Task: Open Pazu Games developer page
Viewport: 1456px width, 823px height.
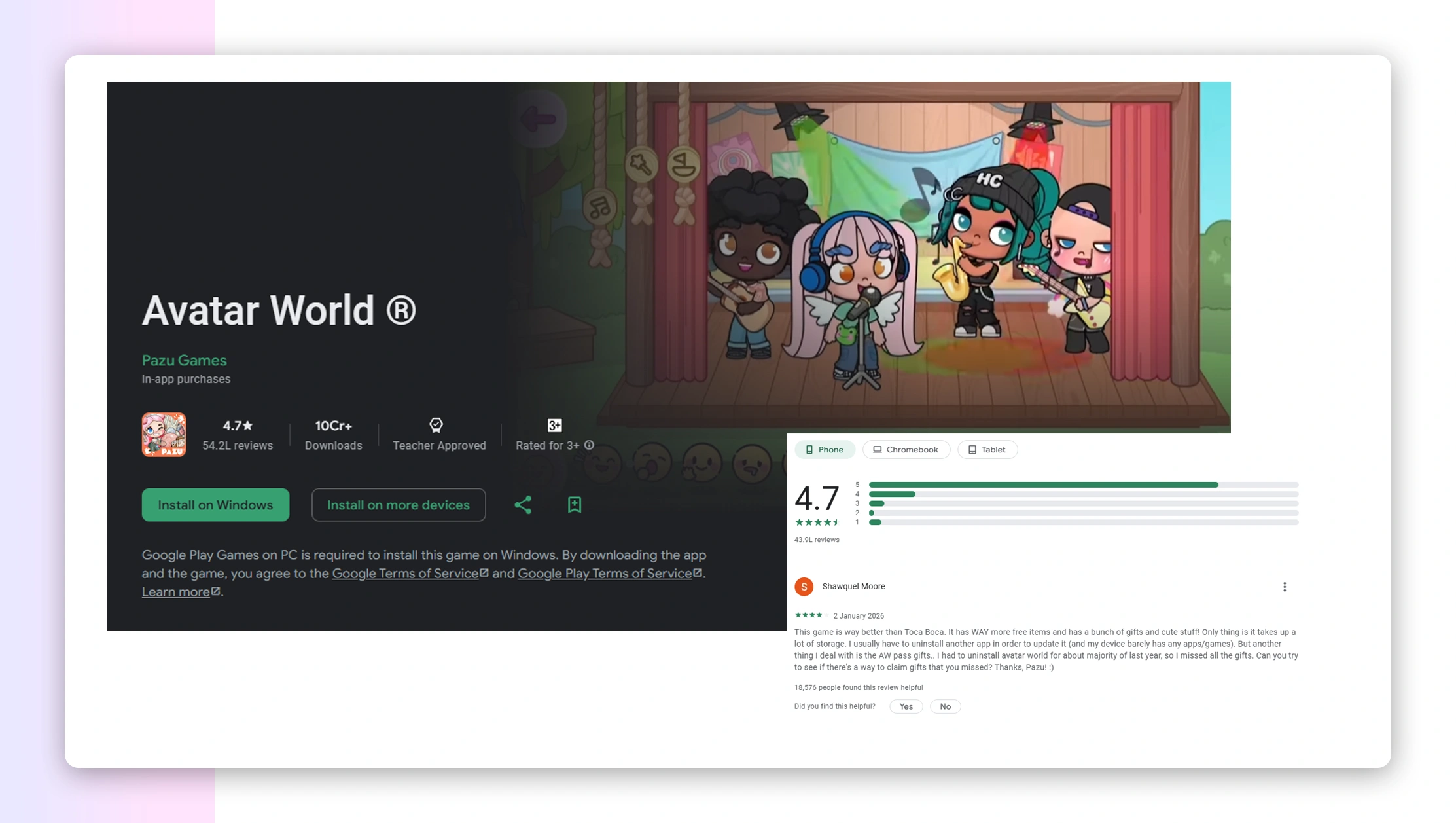Action: [185, 361]
